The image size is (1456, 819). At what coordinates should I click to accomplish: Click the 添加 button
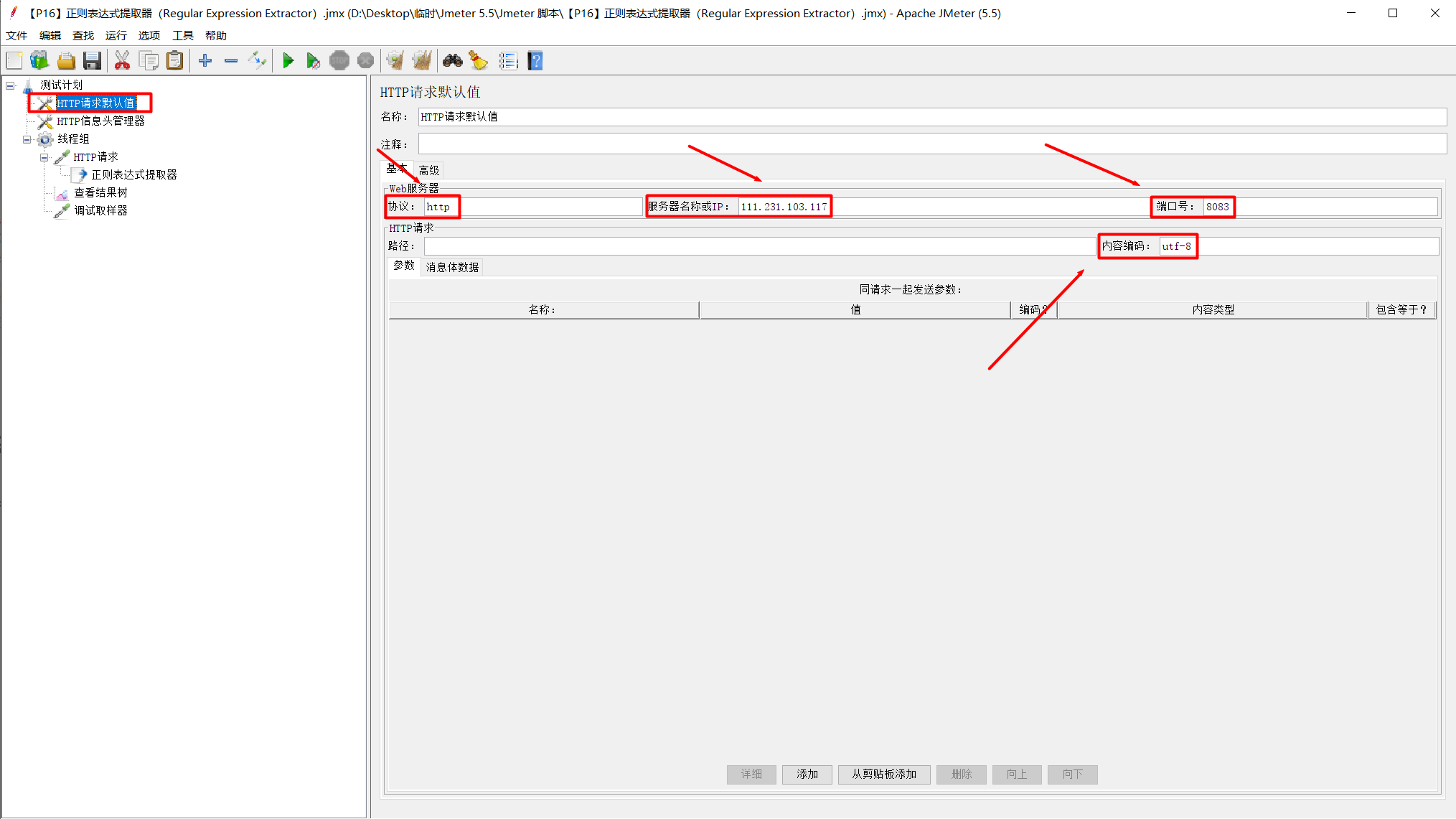(807, 774)
